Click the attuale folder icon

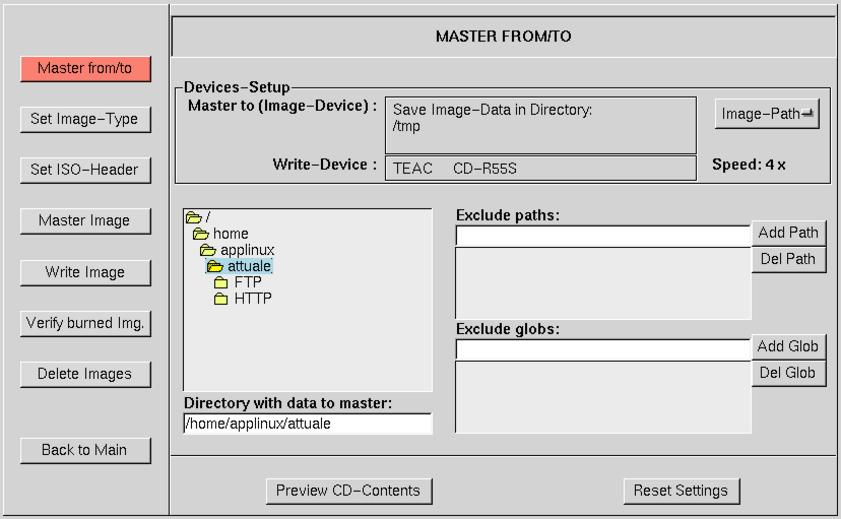pos(215,266)
